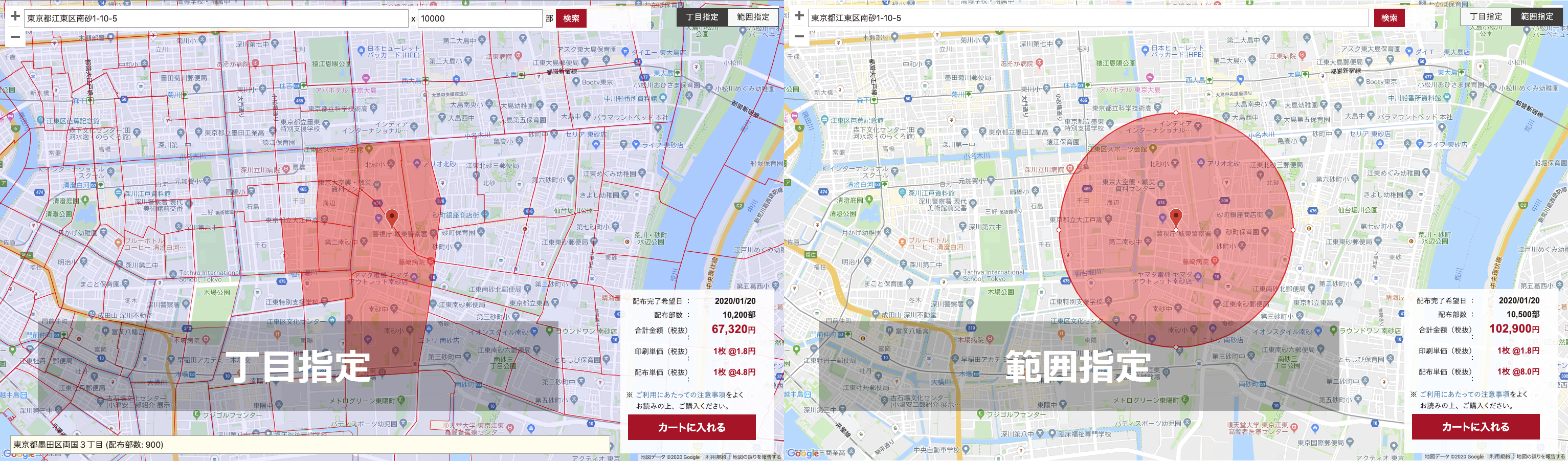Click 利用規約 link in 範囲指定 map footer
Screen dimensions: 1568x461
coord(1500,456)
